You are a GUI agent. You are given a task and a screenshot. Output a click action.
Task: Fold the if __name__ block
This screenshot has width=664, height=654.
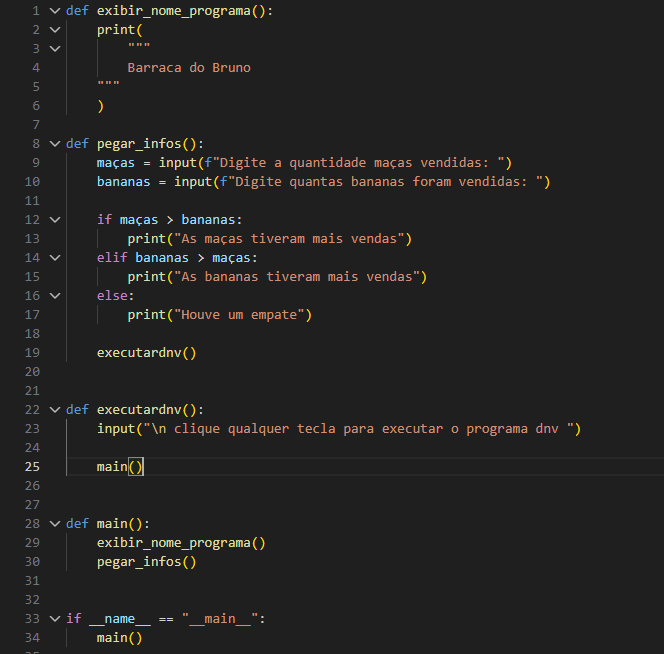point(54,619)
